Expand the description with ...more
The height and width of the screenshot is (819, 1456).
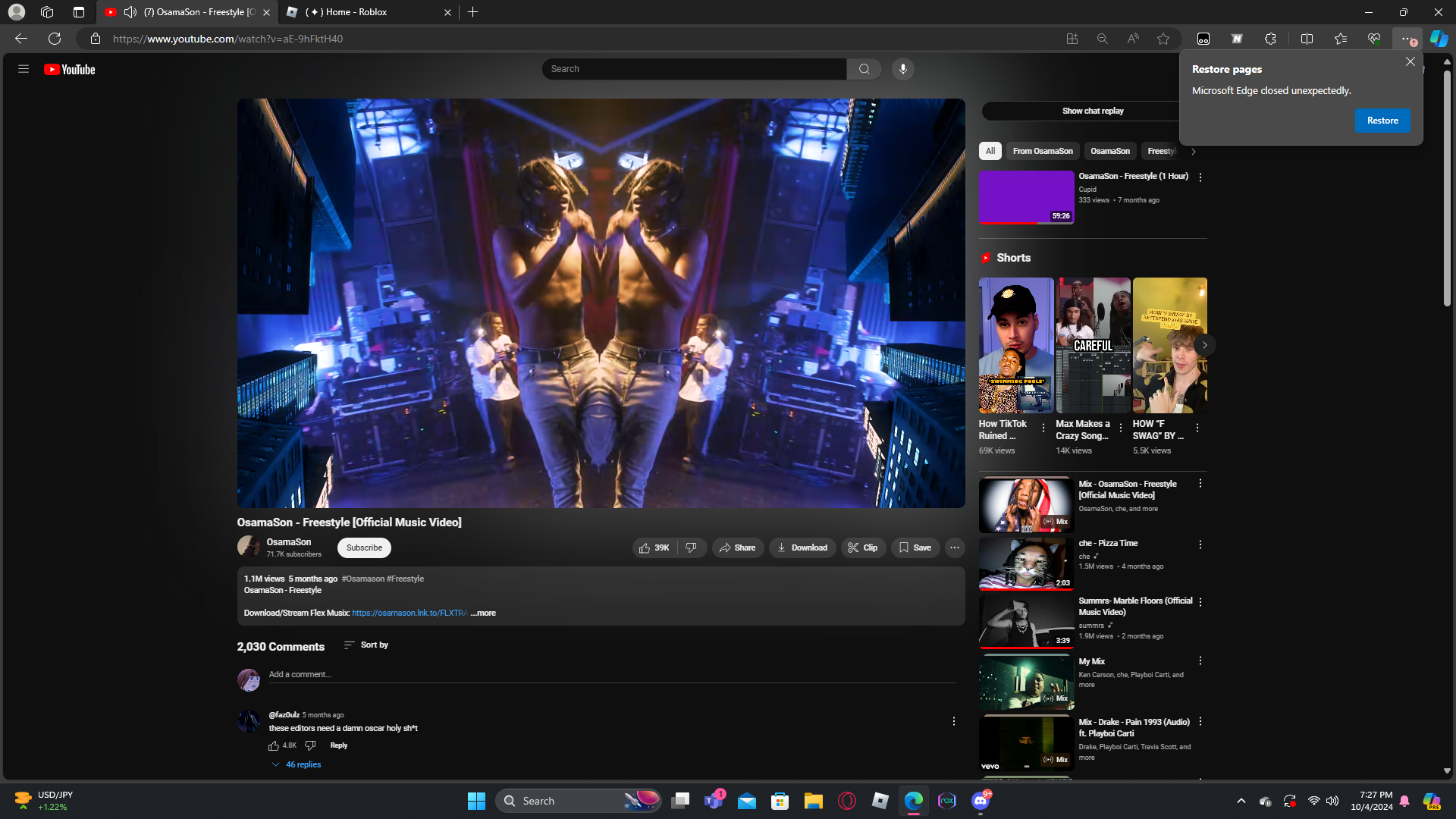pos(483,613)
